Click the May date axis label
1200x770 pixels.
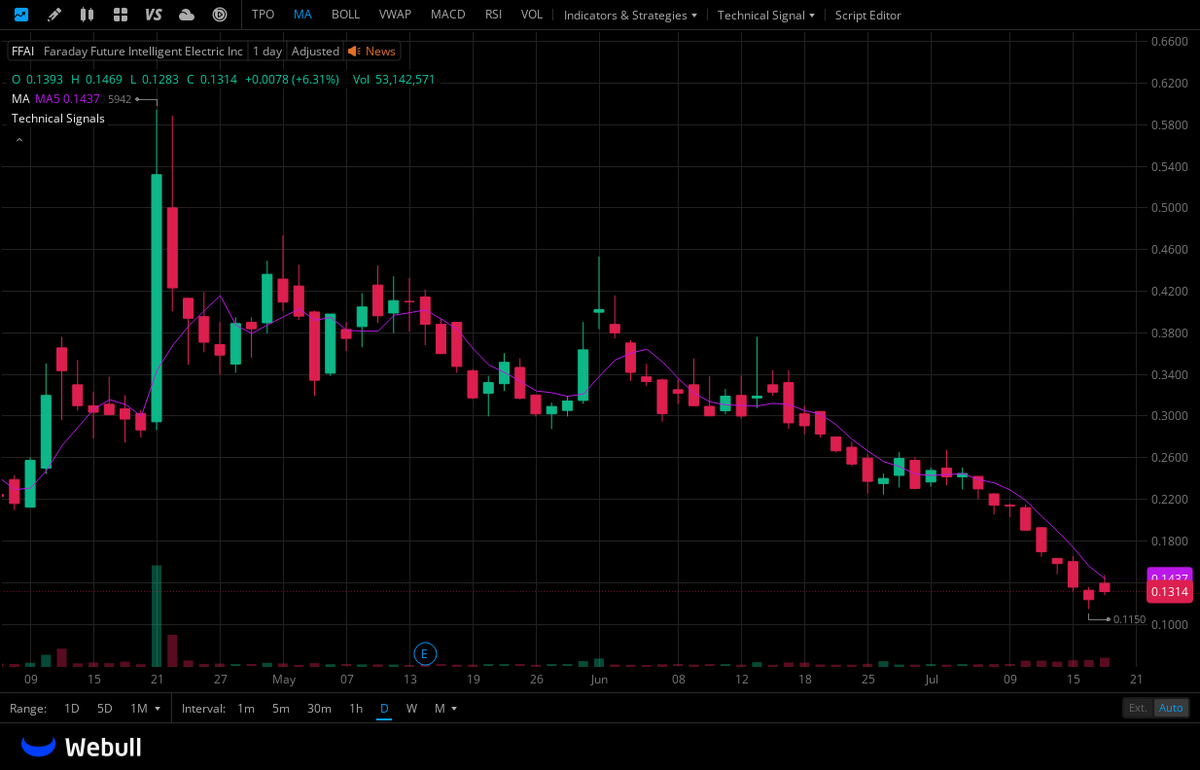click(x=283, y=680)
